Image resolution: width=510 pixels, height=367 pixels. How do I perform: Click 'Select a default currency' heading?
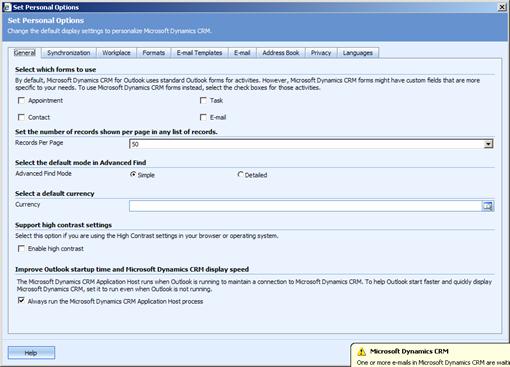55,194
